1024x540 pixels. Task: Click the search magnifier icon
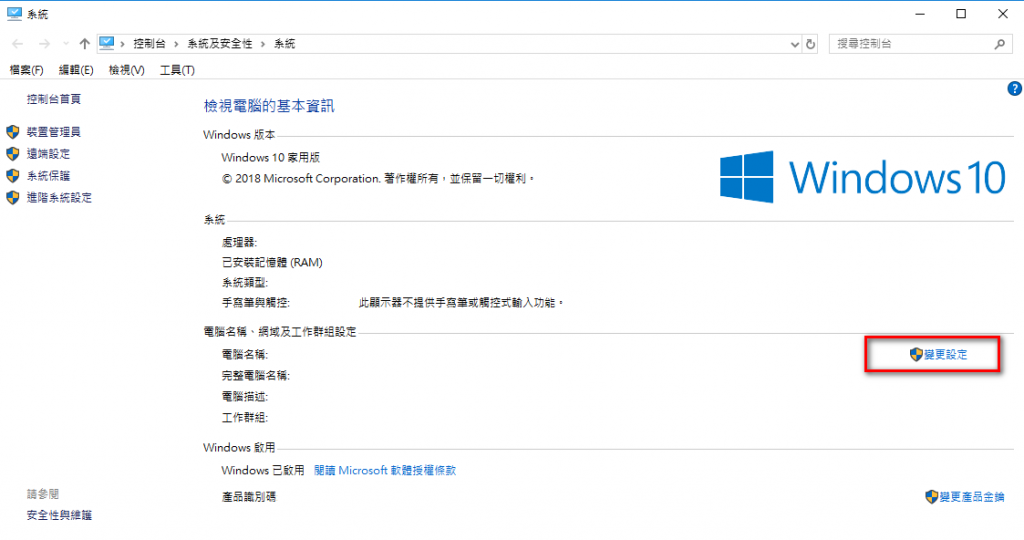click(1000, 44)
